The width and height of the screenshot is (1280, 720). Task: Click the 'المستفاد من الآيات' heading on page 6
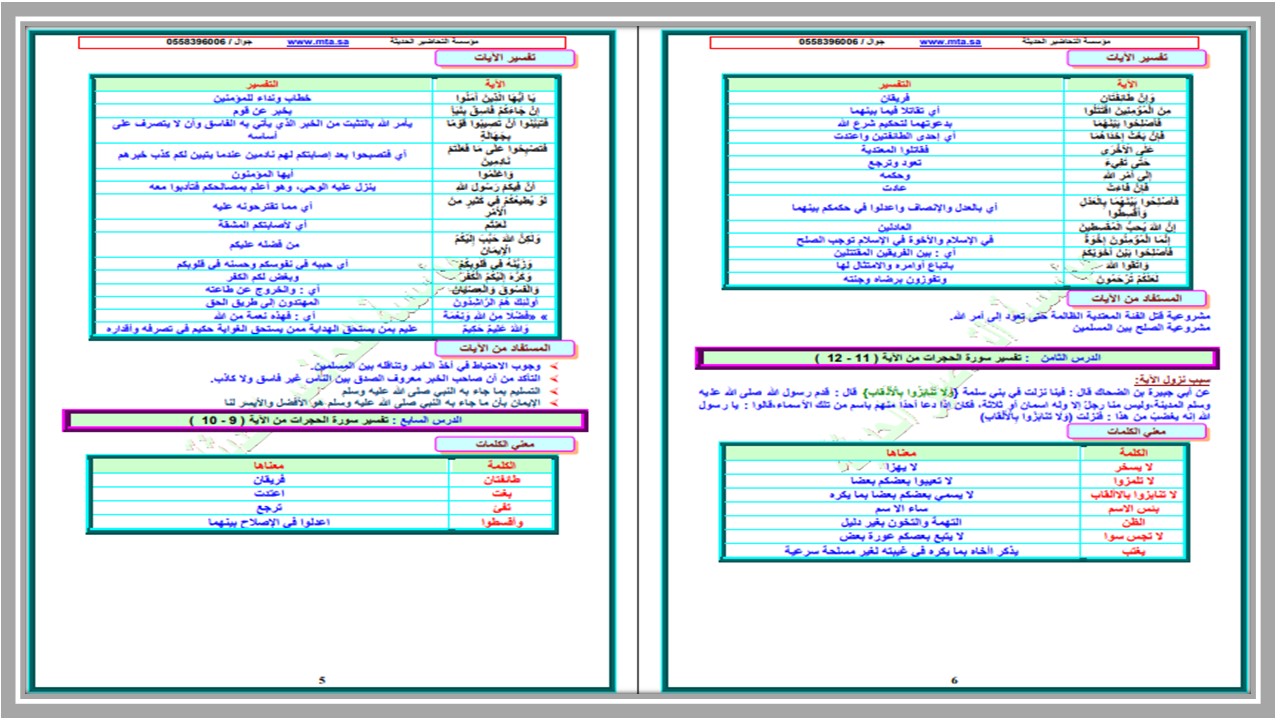tap(1137, 298)
